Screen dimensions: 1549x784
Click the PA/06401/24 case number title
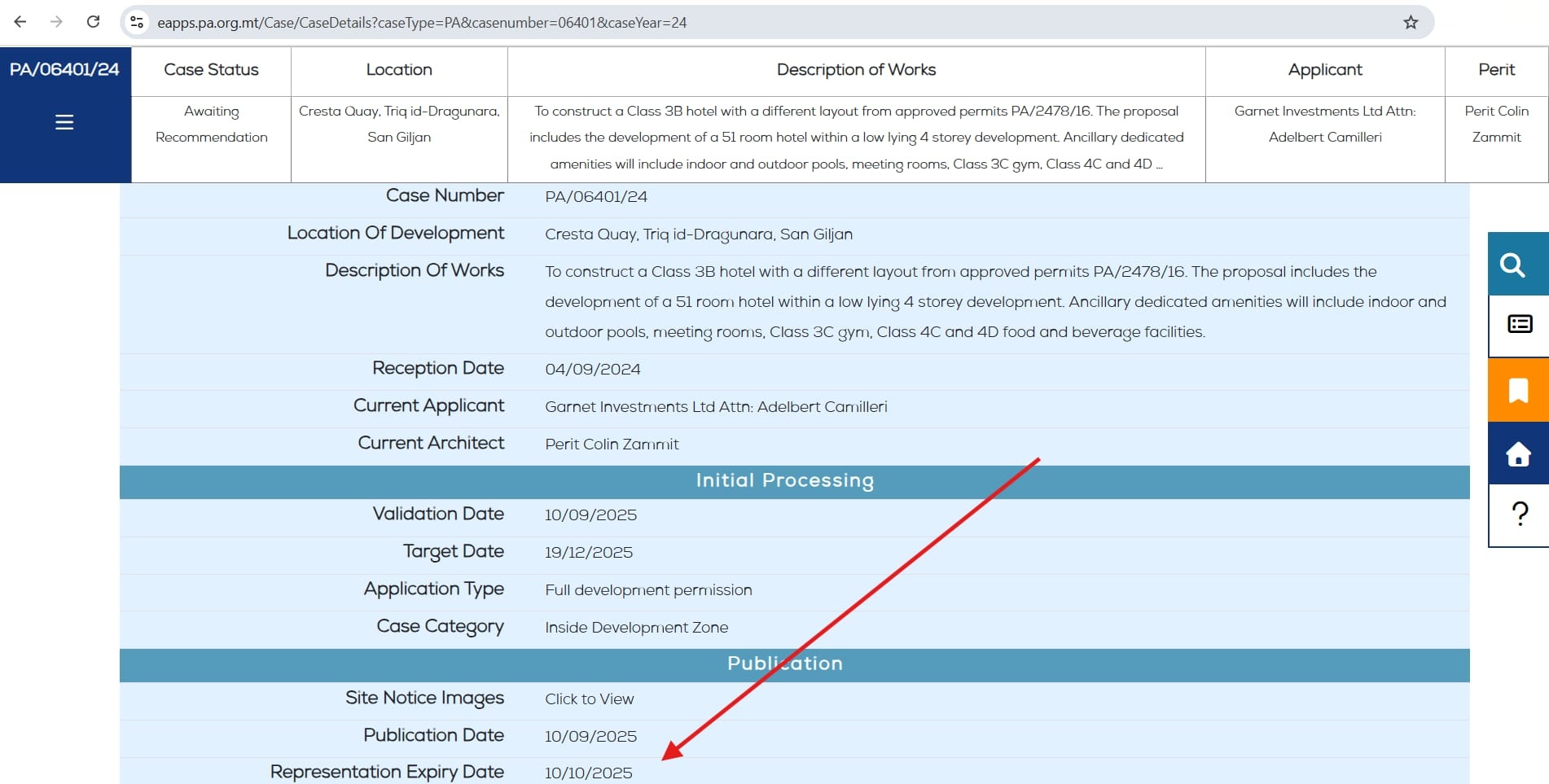click(64, 70)
